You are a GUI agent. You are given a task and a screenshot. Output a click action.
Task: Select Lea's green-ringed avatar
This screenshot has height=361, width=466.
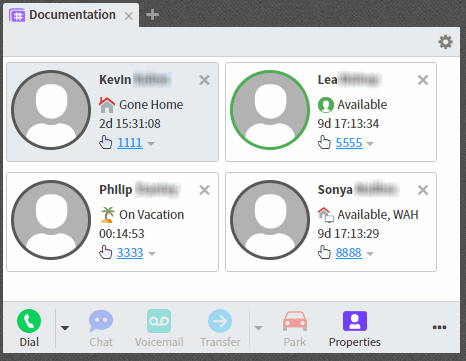coord(270,110)
